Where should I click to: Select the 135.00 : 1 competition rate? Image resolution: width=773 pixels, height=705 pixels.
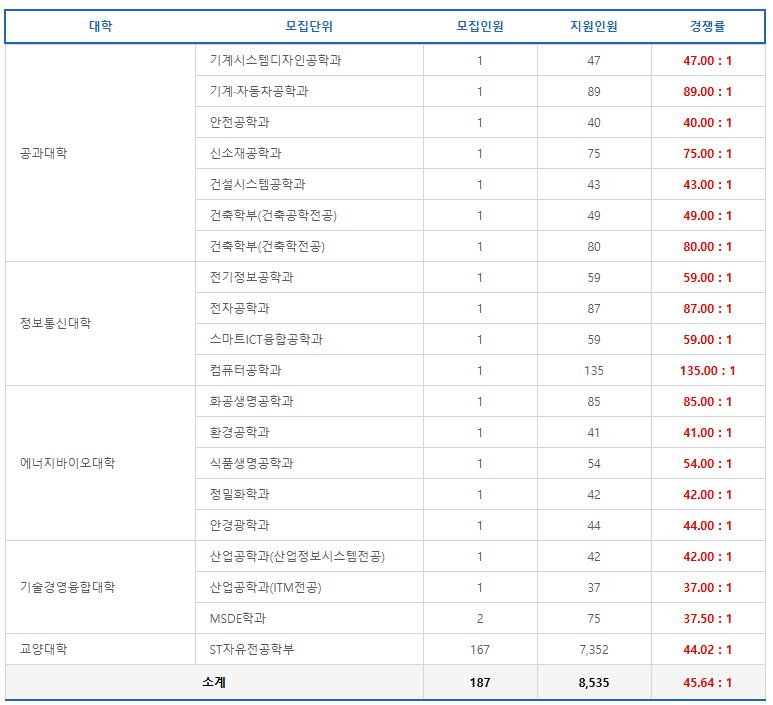[707, 371]
